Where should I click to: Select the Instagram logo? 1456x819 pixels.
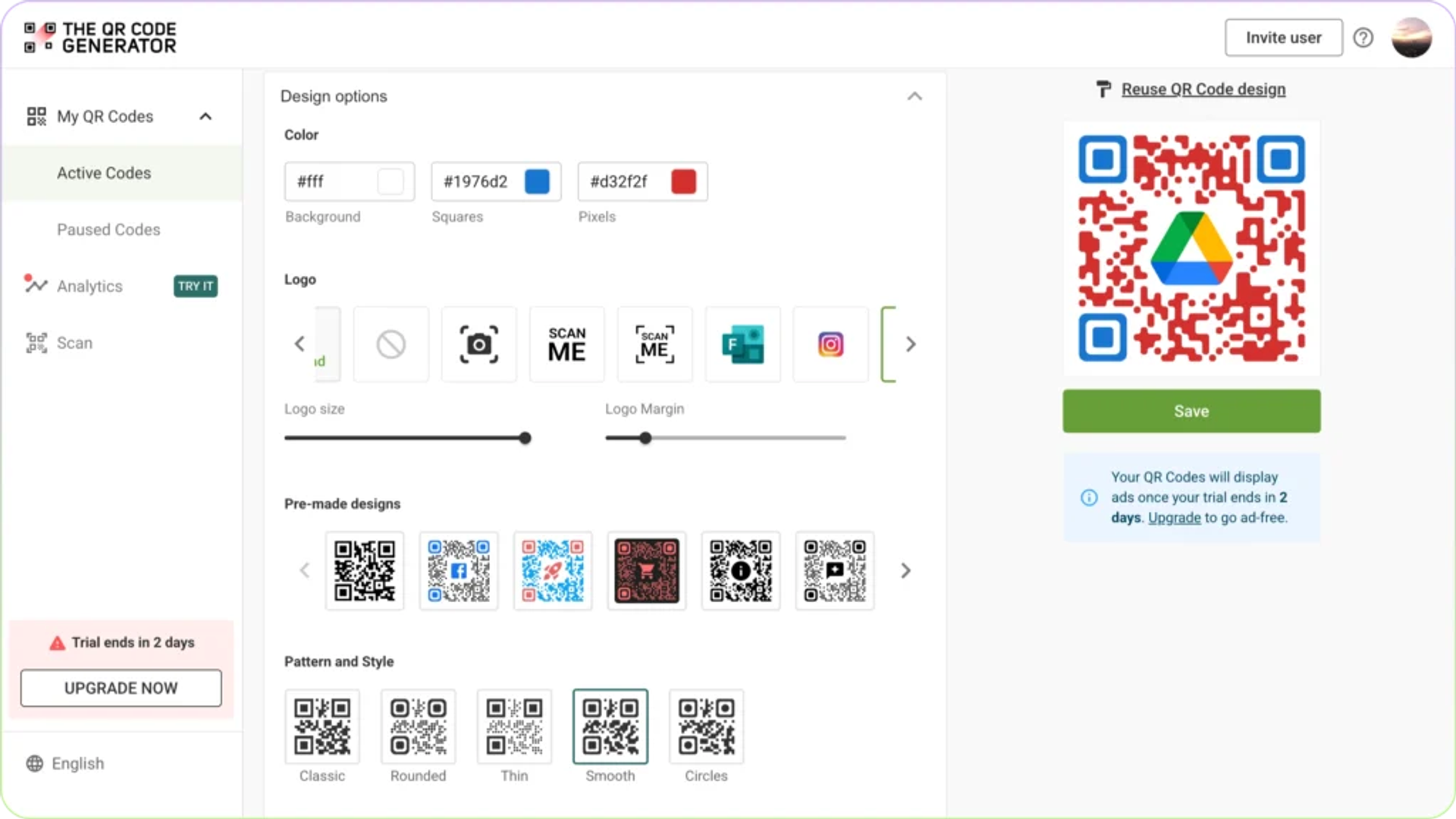click(831, 344)
